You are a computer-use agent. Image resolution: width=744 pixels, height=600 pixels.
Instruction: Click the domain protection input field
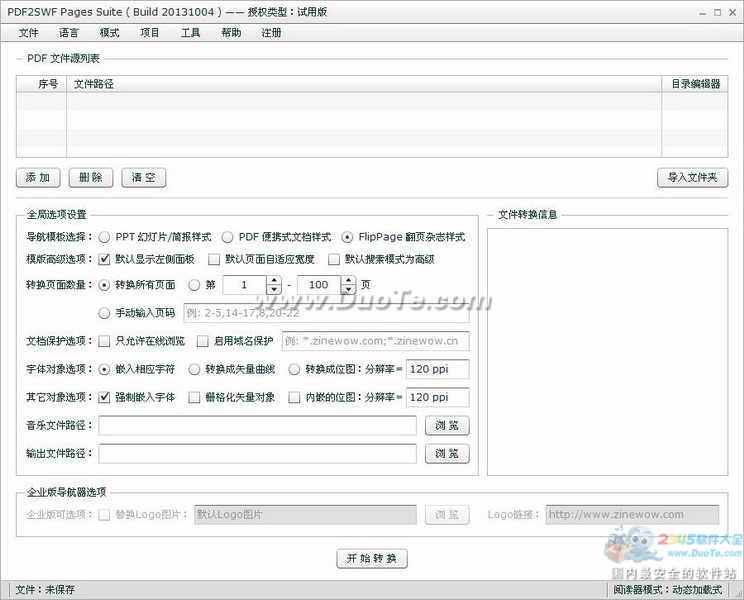pos(376,341)
